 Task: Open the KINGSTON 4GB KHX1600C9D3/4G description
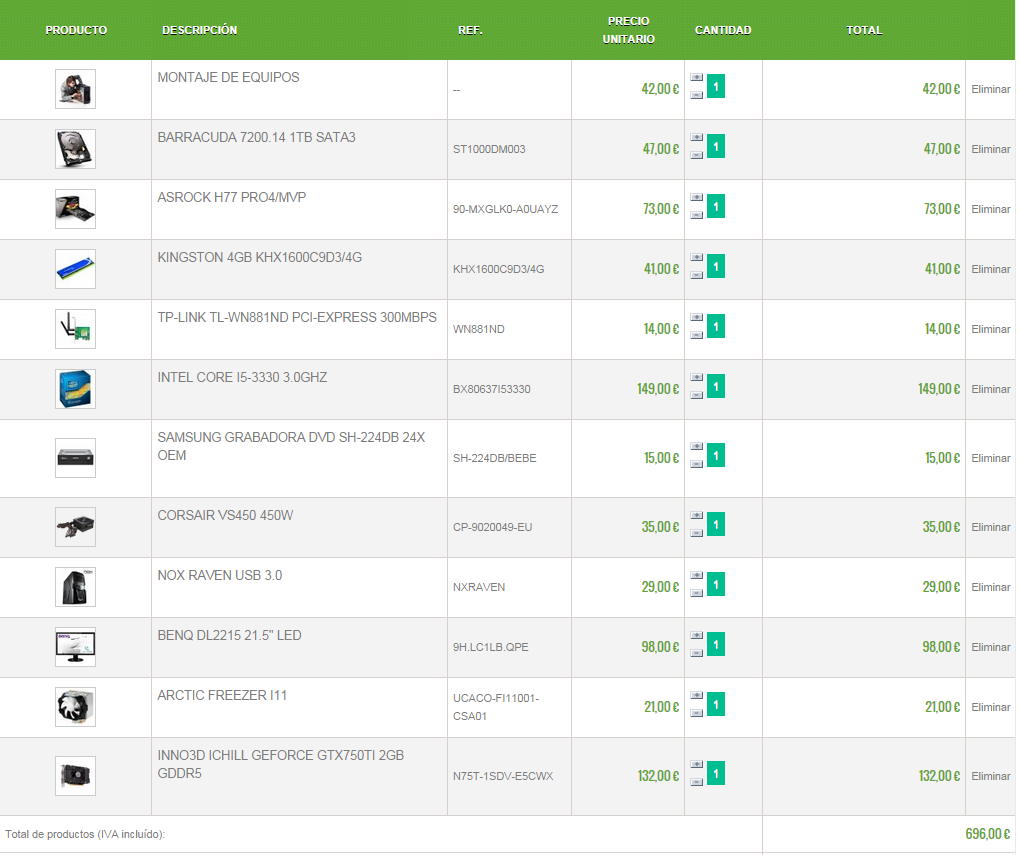click(x=260, y=257)
